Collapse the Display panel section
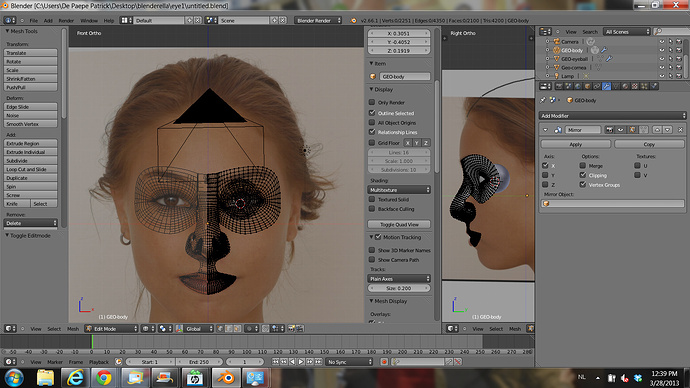The width and height of the screenshot is (690, 388). tap(371, 89)
